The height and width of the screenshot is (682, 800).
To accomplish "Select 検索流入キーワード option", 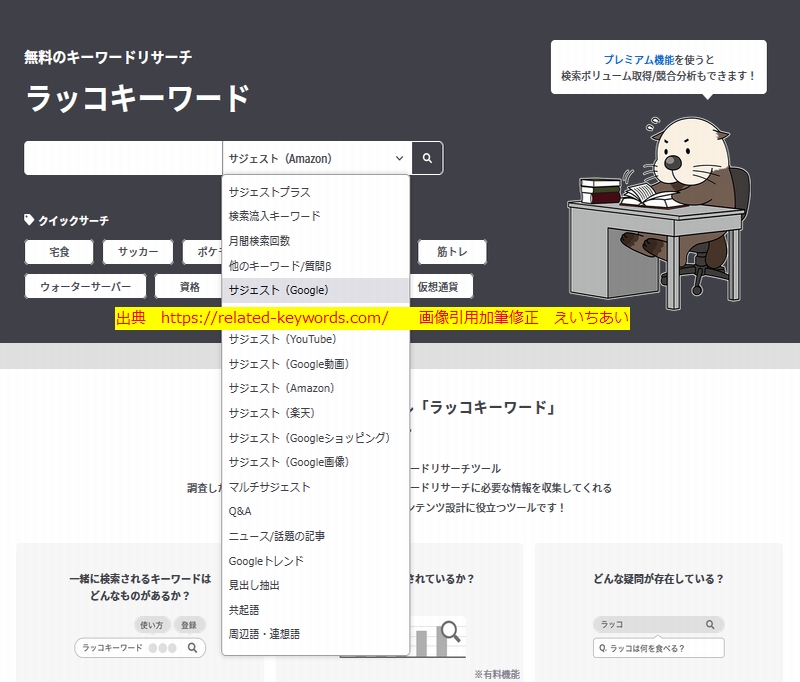I will (x=316, y=216).
